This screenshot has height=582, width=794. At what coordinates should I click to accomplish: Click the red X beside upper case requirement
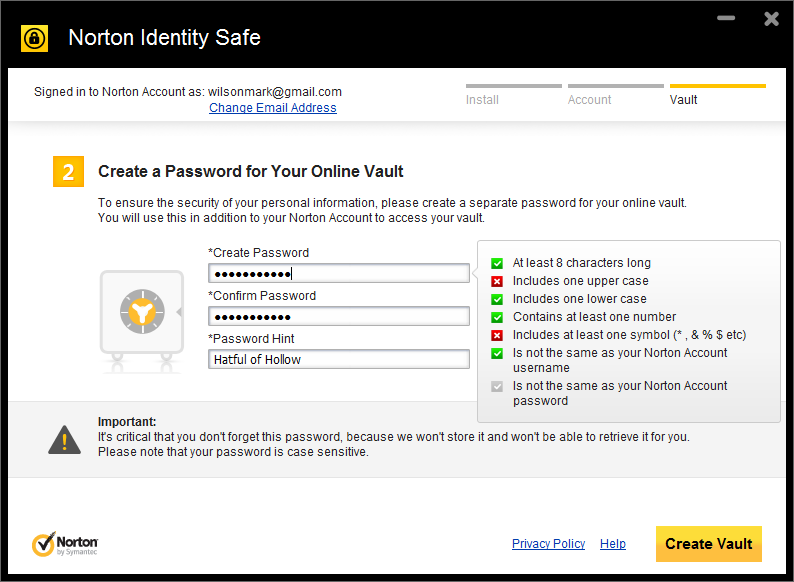coord(497,281)
